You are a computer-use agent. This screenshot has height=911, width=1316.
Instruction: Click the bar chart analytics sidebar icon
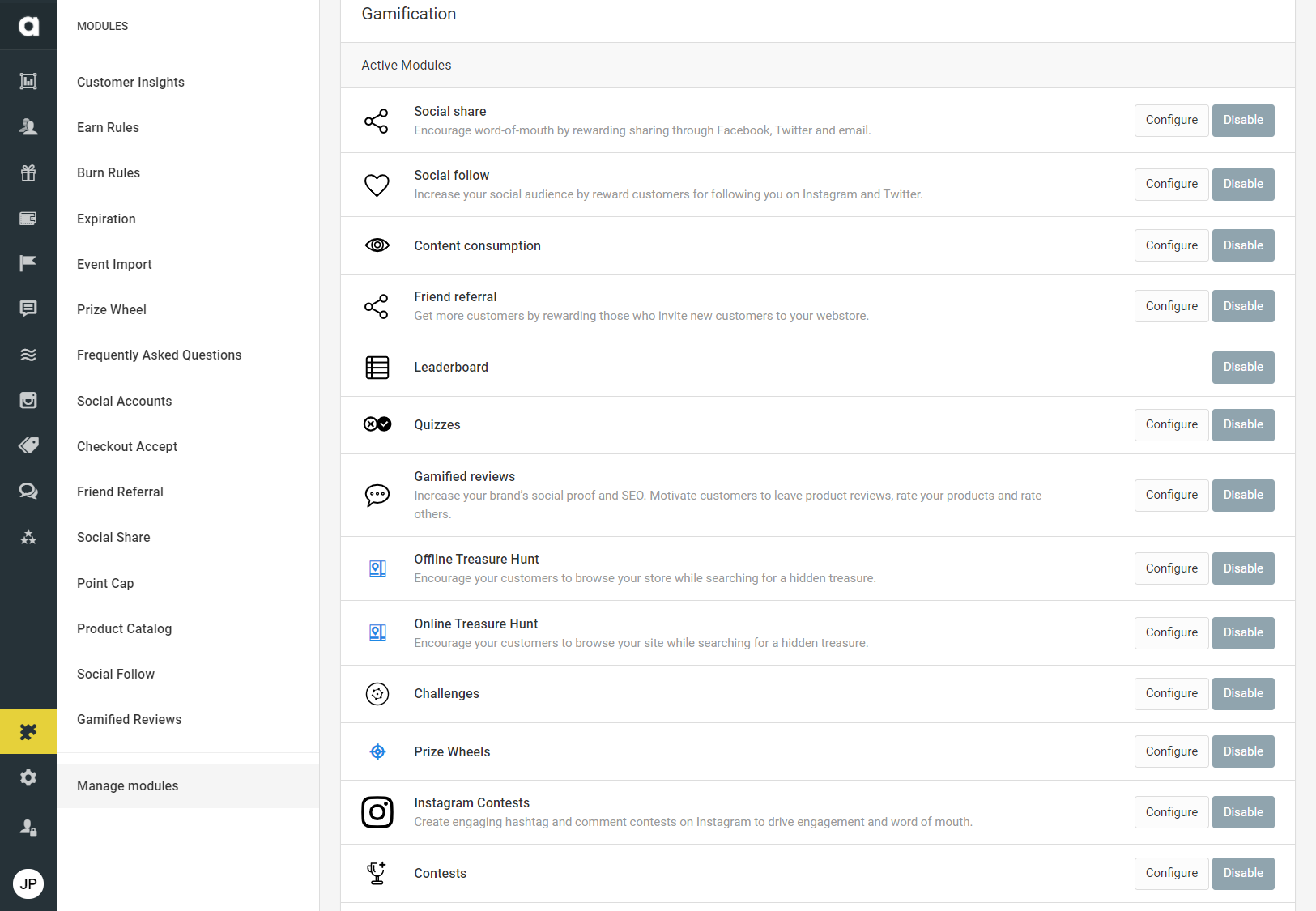pyautogui.click(x=28, y=81)
